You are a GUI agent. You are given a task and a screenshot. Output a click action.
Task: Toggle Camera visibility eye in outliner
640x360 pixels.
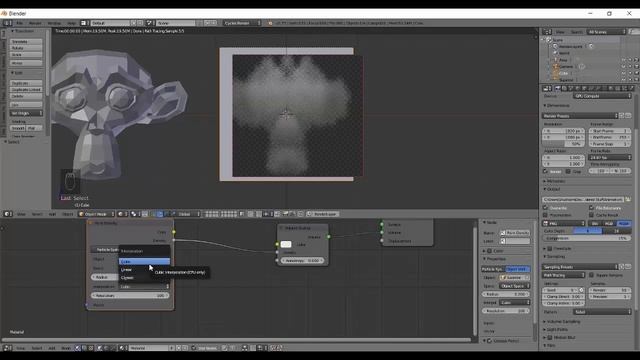click(x=624, y=67)
